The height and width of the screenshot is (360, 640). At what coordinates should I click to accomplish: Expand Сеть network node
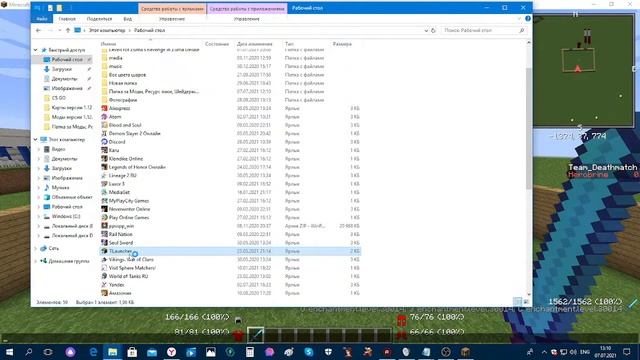tap(36, 248)
